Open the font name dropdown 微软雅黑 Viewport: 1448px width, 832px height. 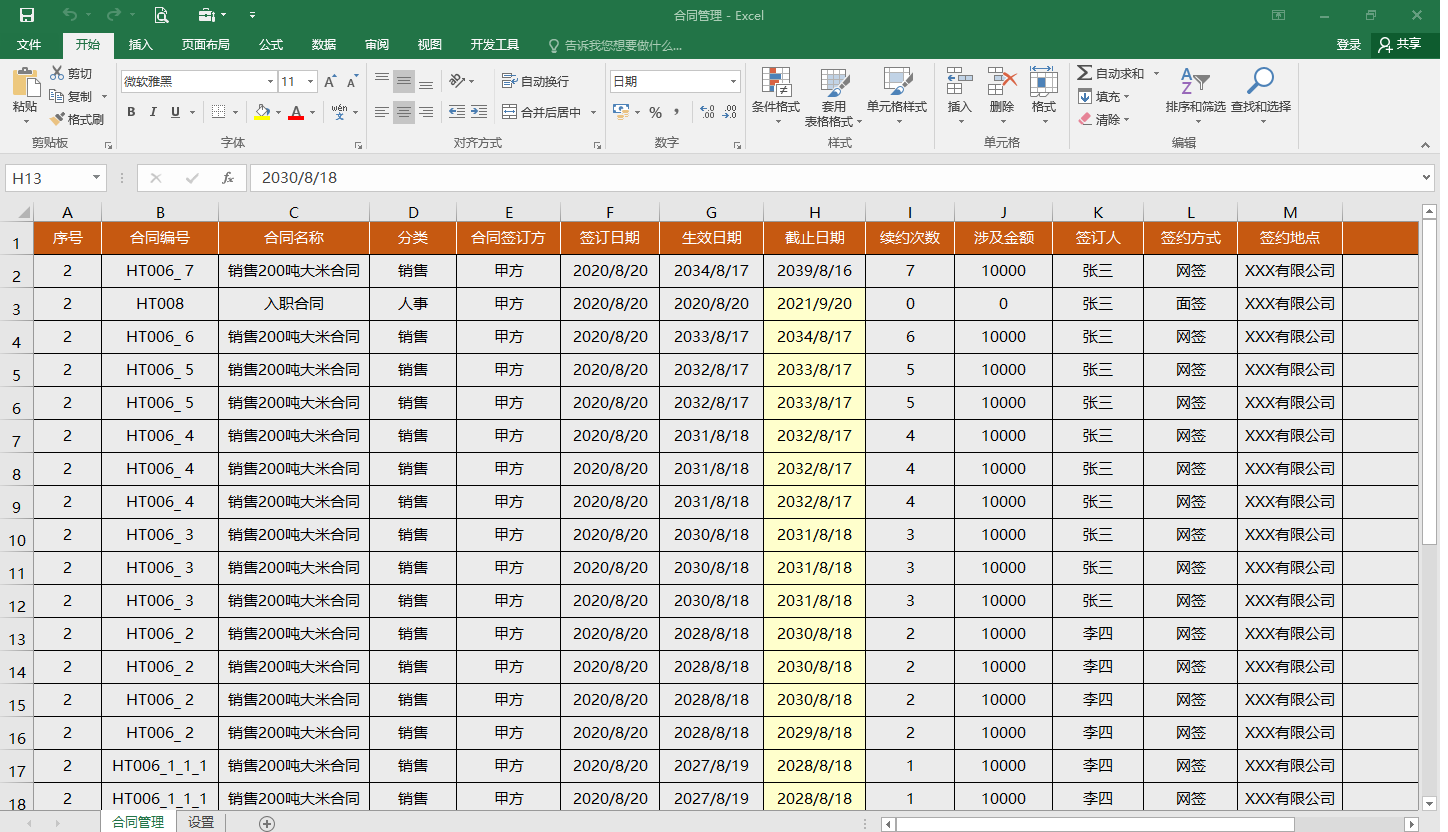[x=270, y=82]
